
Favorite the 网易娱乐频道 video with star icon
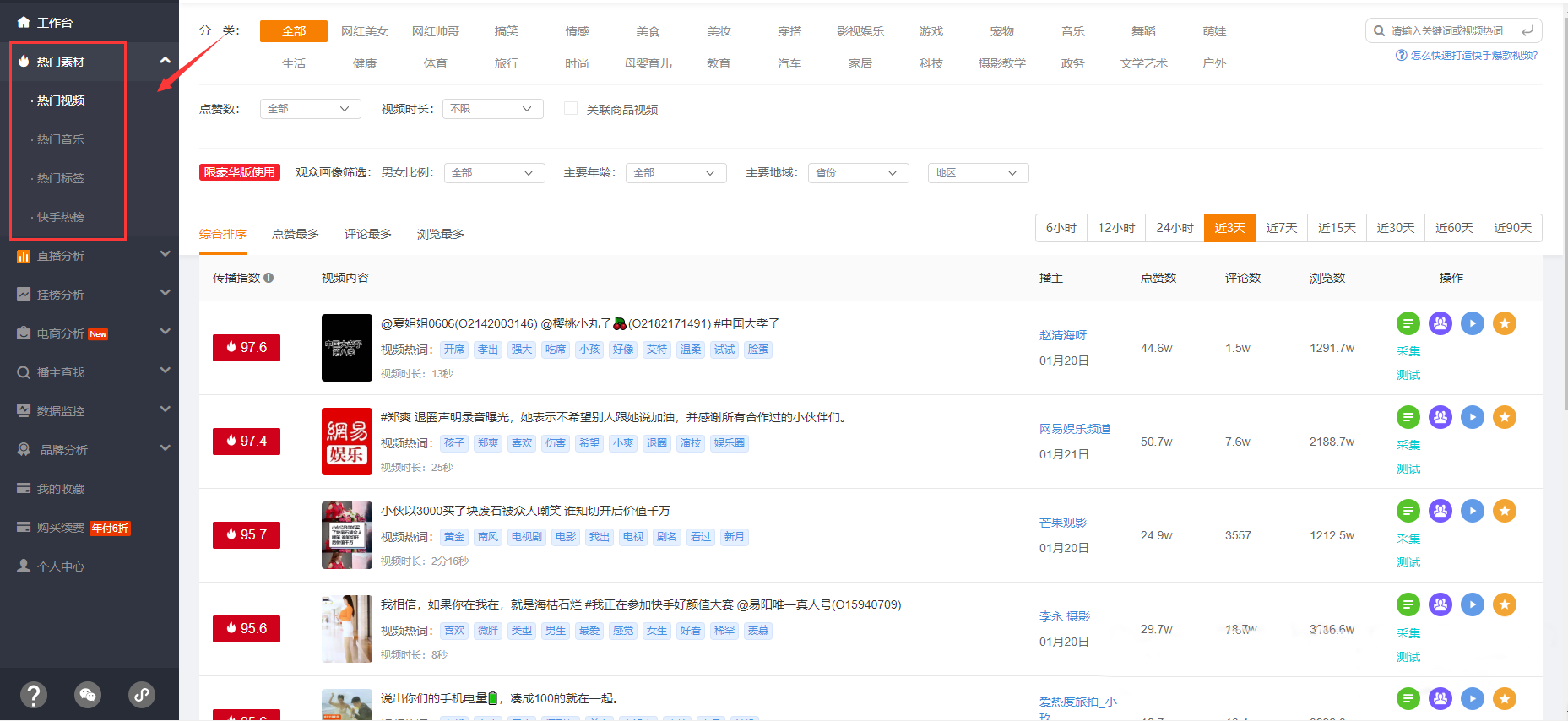pos(1505,417)
